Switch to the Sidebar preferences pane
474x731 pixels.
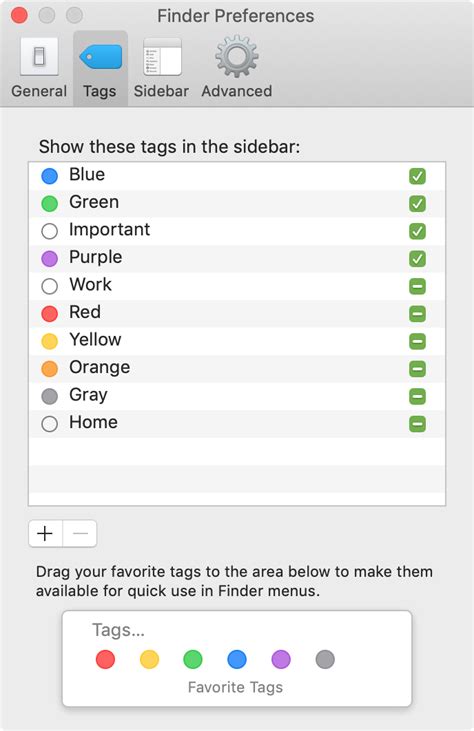[161, 68]
